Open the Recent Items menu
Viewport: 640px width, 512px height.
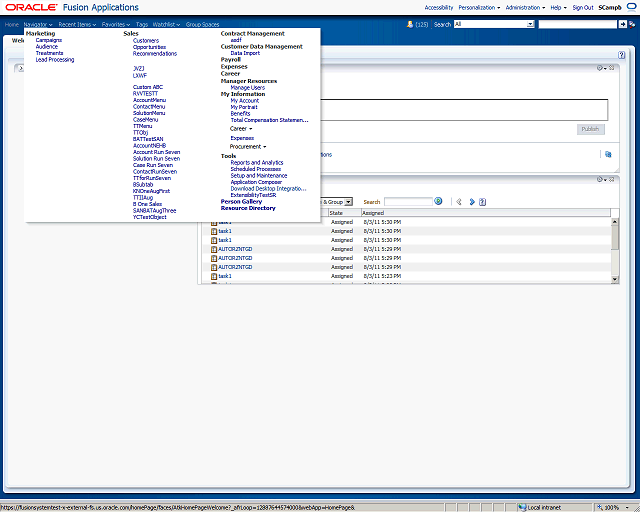[x=77, y=24]
